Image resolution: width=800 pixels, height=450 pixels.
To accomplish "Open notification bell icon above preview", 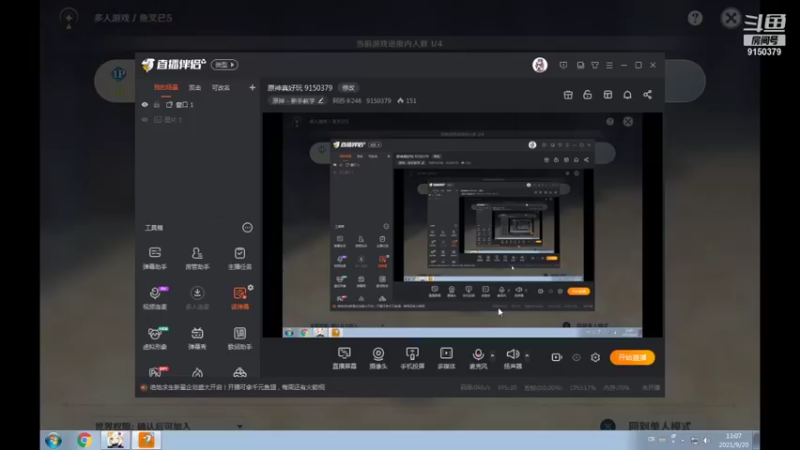I will tap(628, 95).
